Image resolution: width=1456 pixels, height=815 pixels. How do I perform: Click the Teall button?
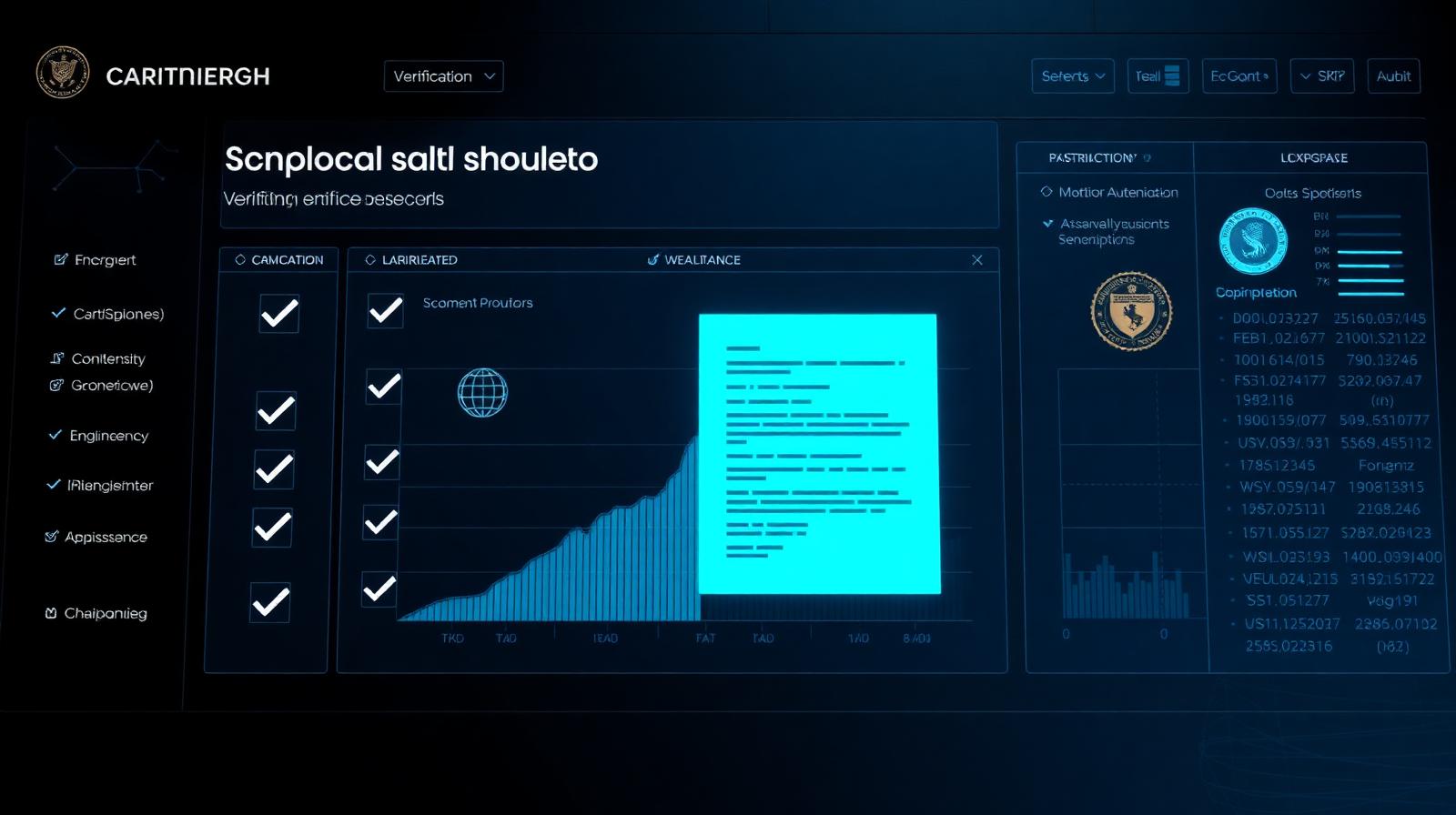click(x=1158, y=76)
